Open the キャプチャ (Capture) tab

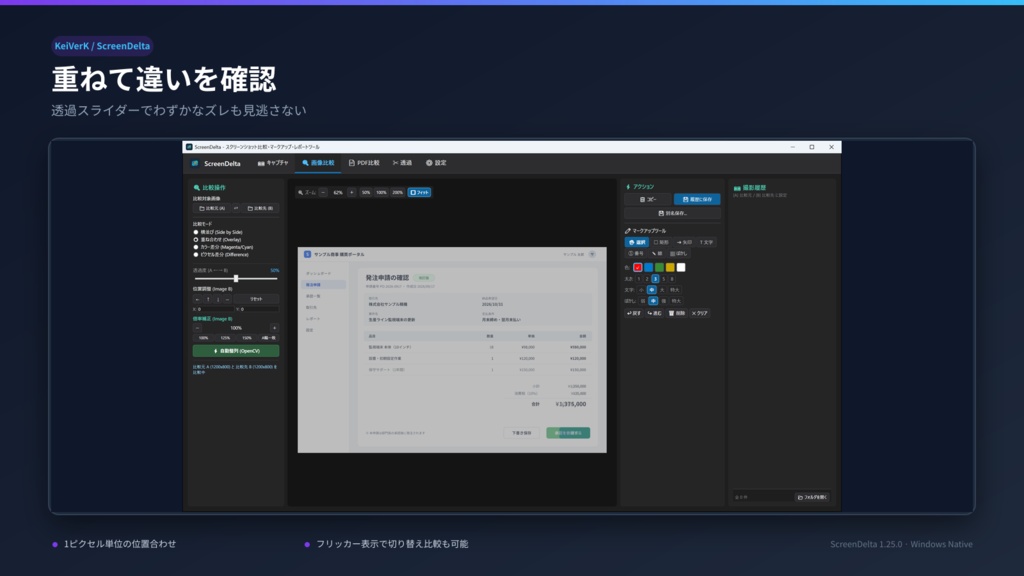[x=273, y=163]
